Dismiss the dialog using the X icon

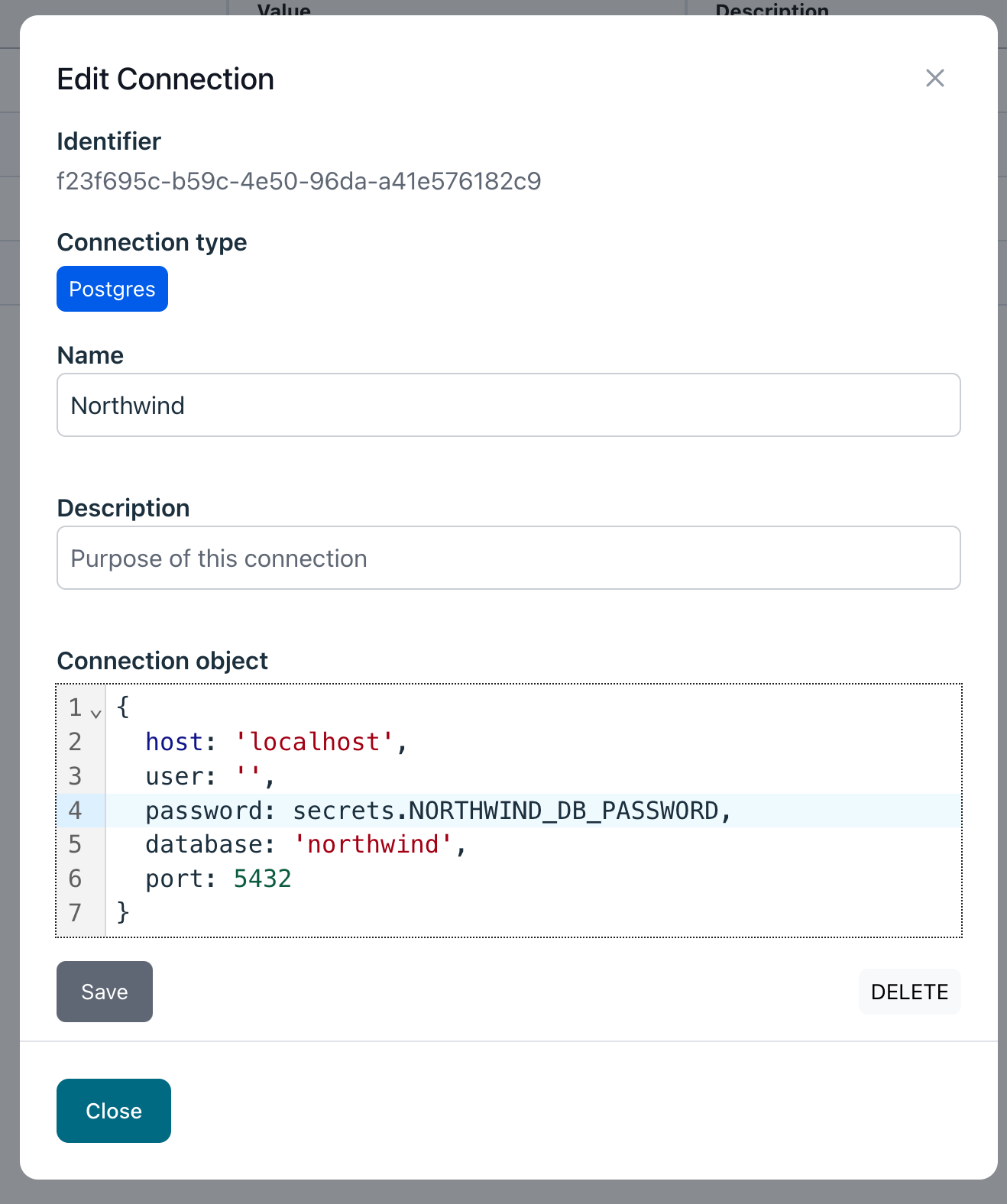coord(934,78)
